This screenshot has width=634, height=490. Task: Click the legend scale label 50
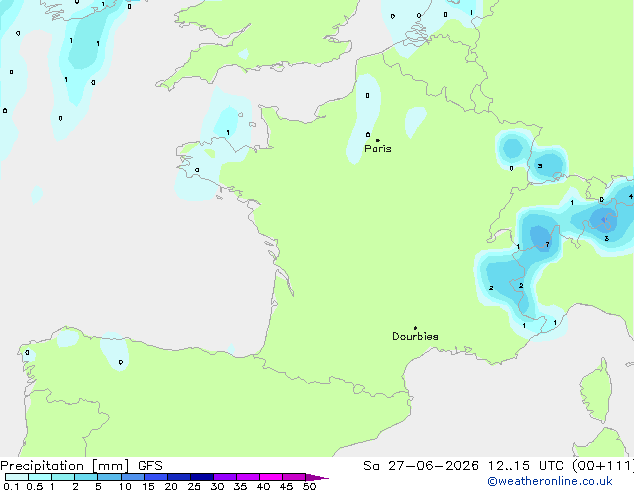pos(309,486)
